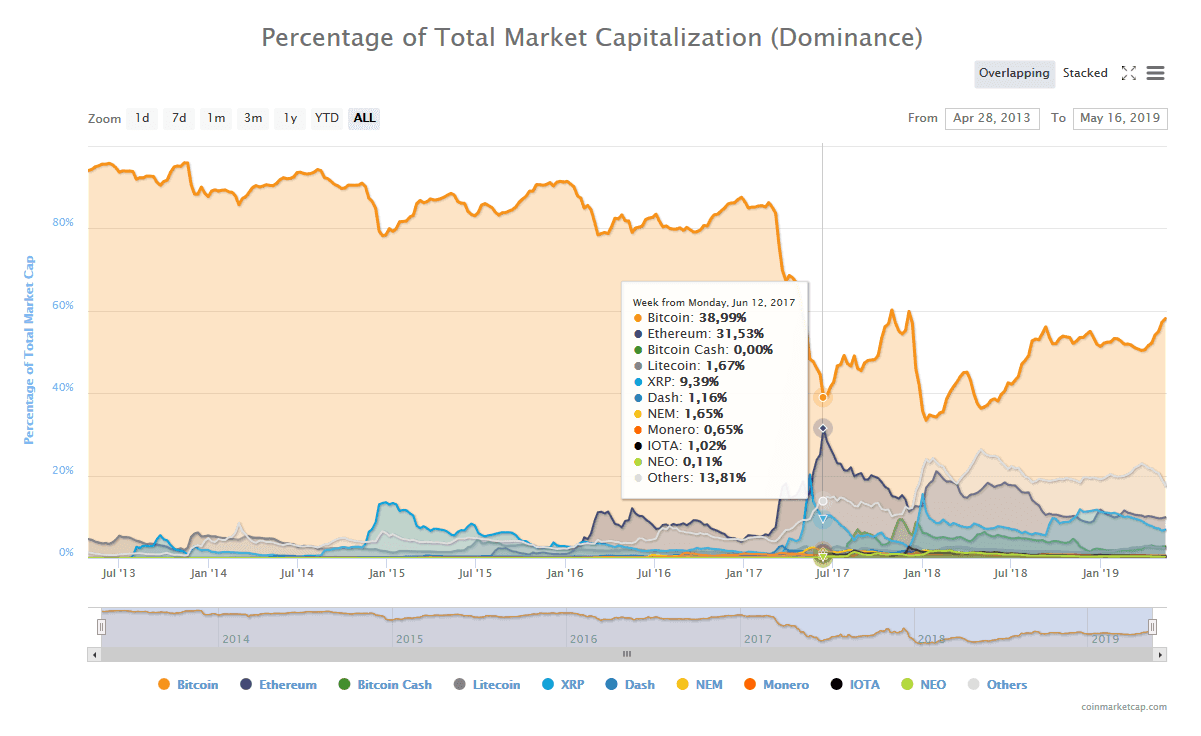The height and width of the screenshot is (736, 1201).
Task: Click the green Bitcoin Cash legend dot
Action: point(344,685)
